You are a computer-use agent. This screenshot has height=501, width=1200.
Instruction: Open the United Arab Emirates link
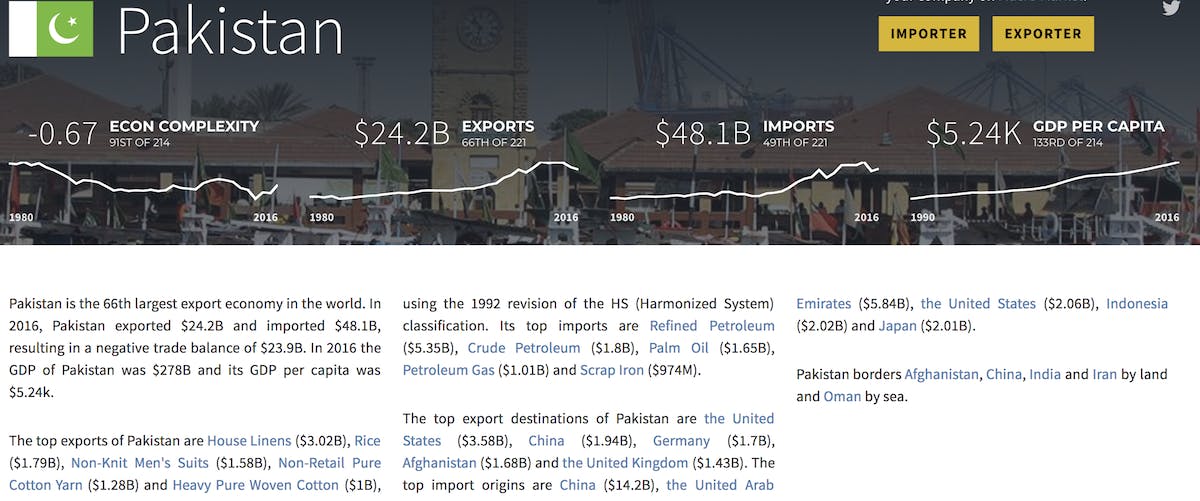pyautogui.click(x=720, y=486)
